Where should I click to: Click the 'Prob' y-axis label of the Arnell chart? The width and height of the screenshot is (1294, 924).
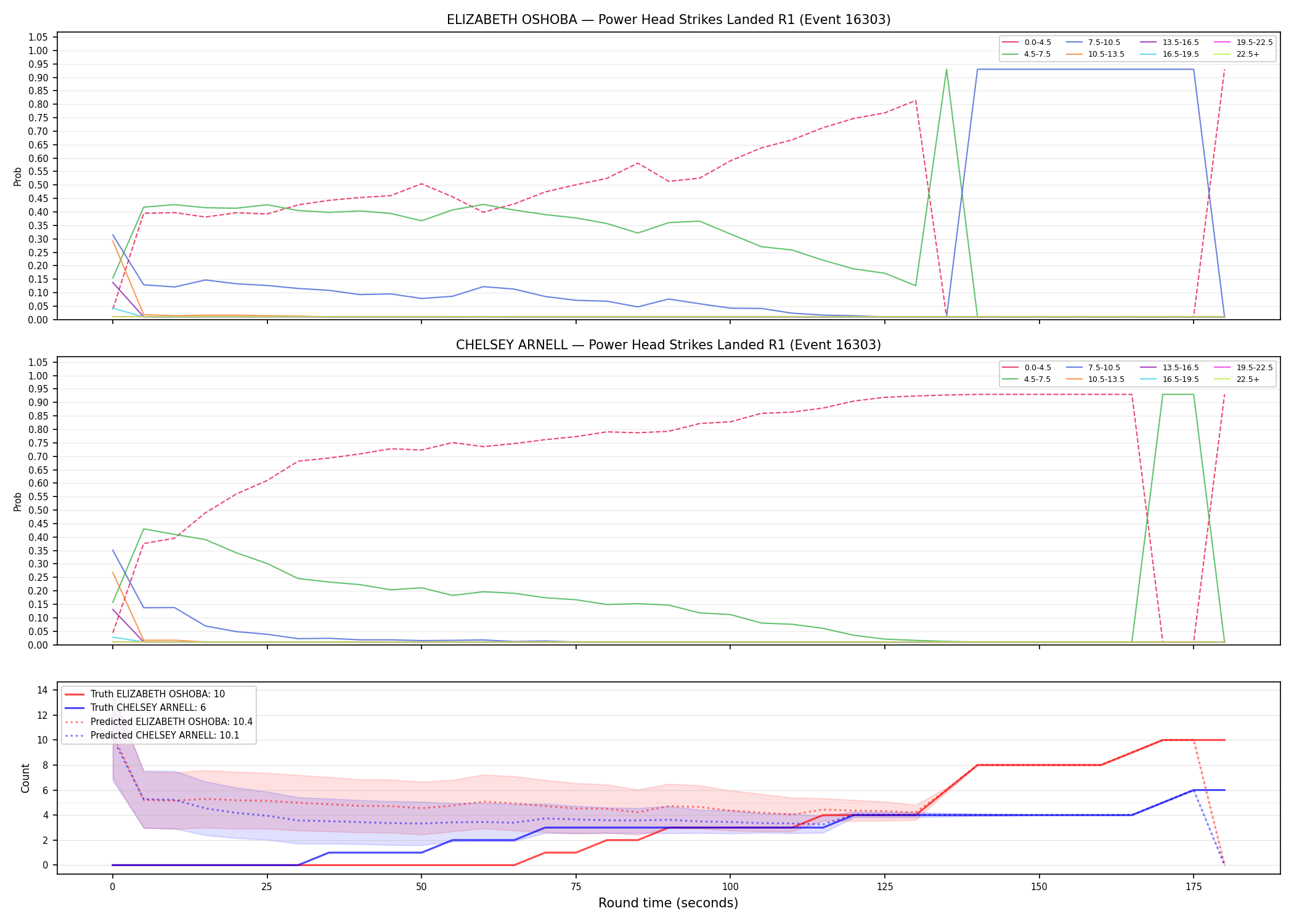coord(18,501)
